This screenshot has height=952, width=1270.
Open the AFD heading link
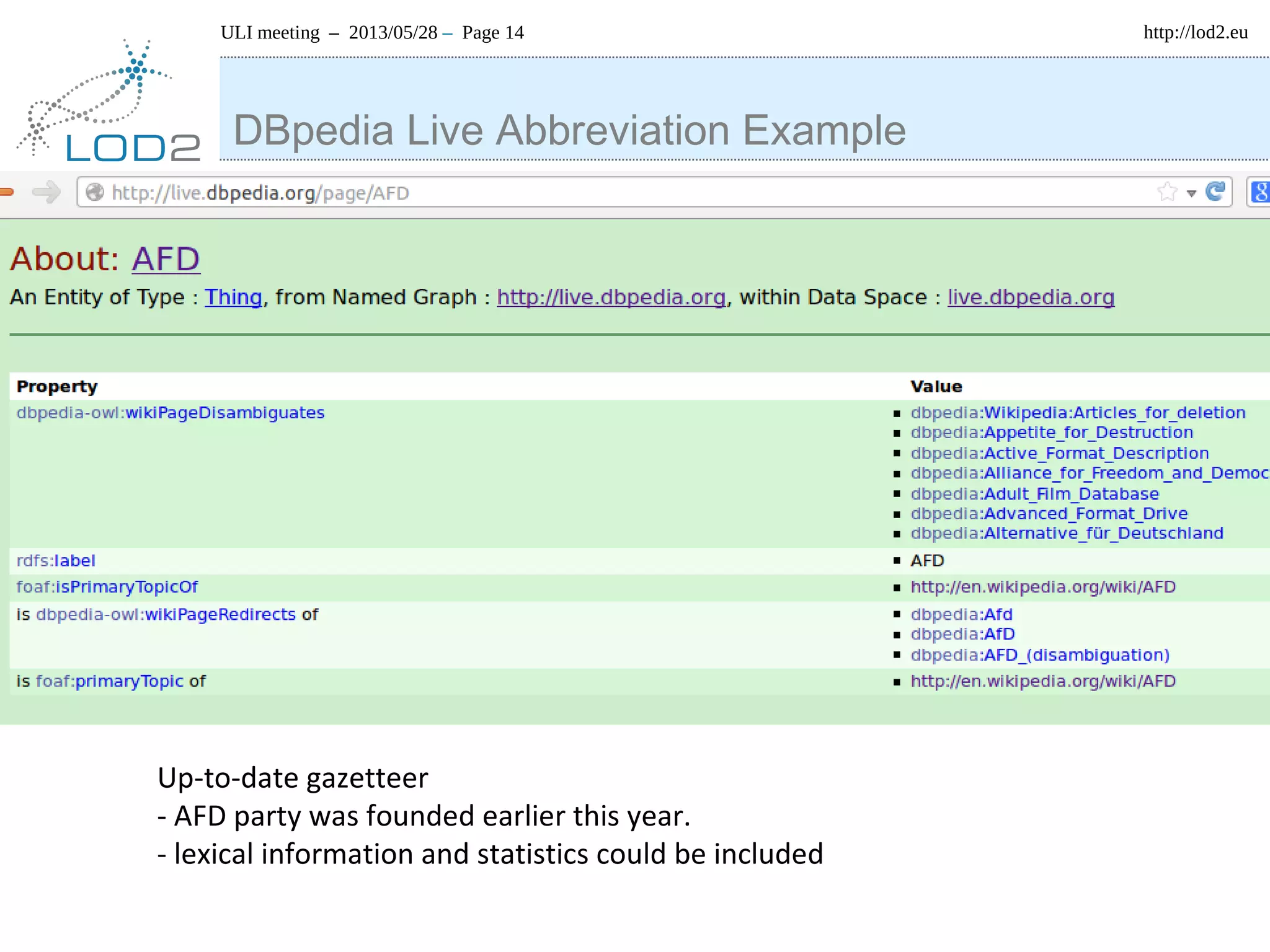click(166, 258)
